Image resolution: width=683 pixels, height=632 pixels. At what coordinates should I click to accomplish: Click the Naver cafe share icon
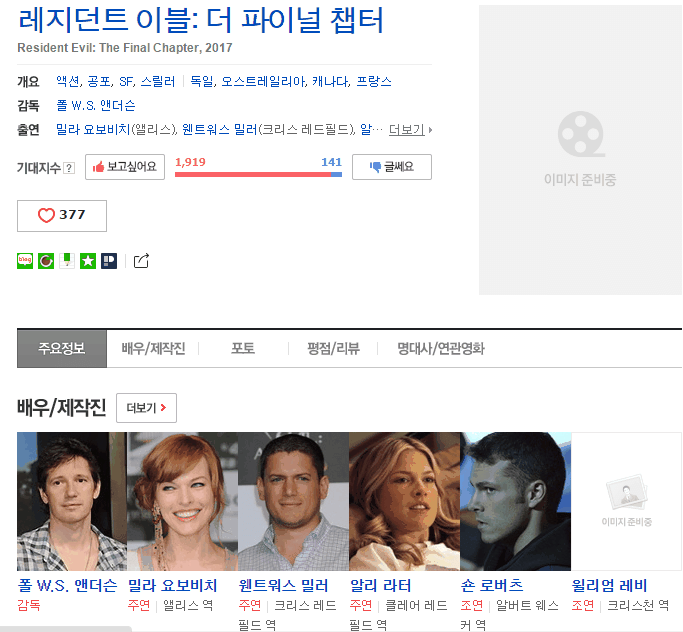click(x=46, y=261)
